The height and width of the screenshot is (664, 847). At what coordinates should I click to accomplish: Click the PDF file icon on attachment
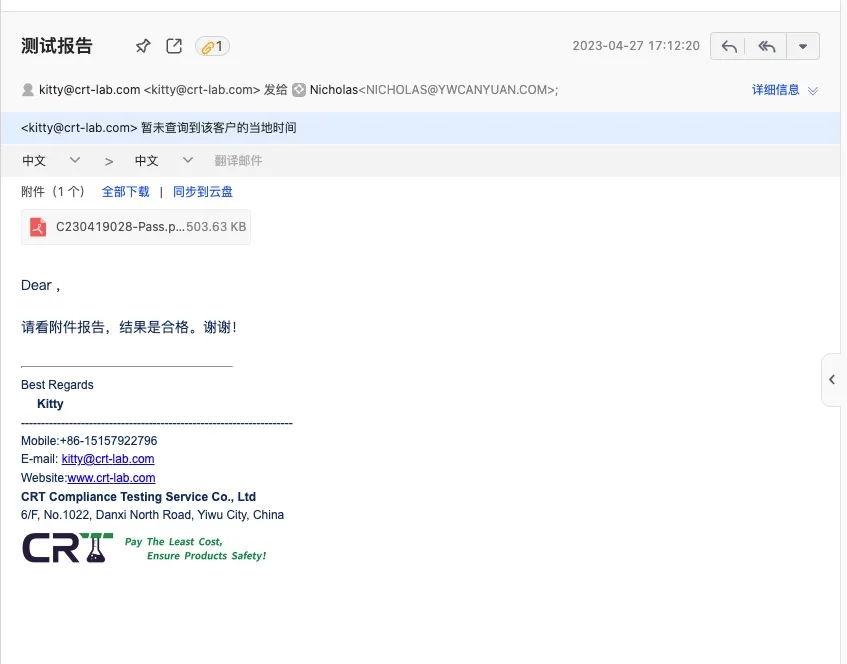(x=38, y=227)
